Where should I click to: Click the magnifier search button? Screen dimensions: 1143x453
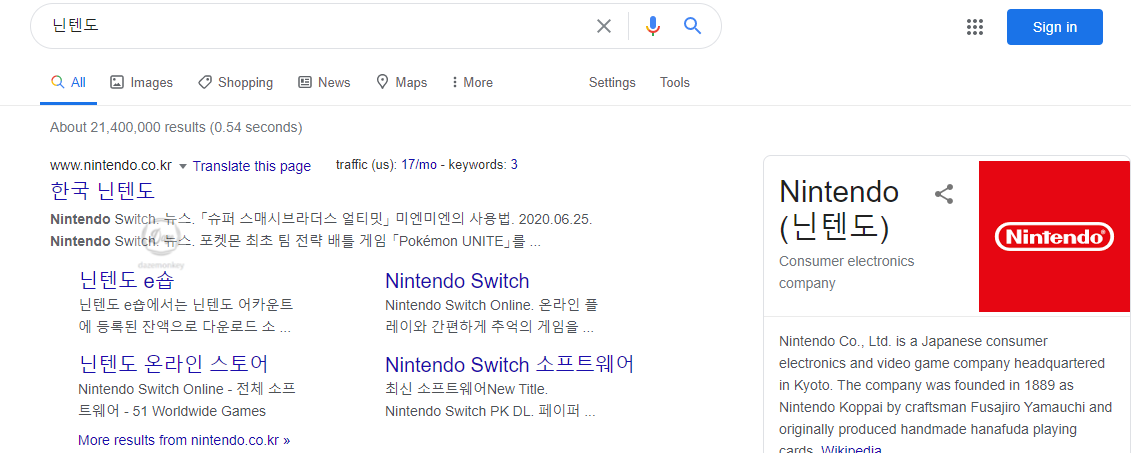(693, 26)
